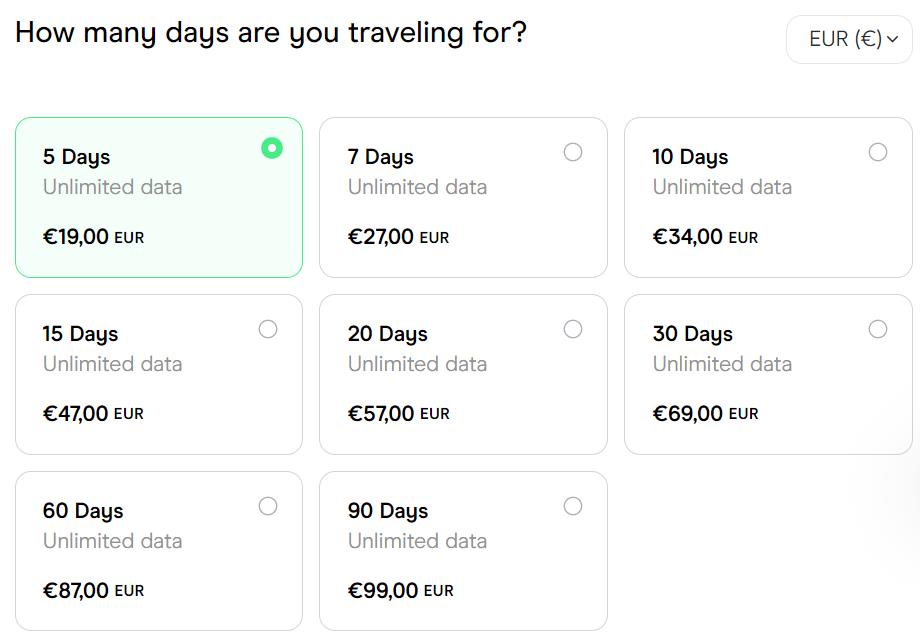The height and width of the screenshot is (641, 920).
Task: Select the 60 Days plan radio button
Action: [268, 506]
